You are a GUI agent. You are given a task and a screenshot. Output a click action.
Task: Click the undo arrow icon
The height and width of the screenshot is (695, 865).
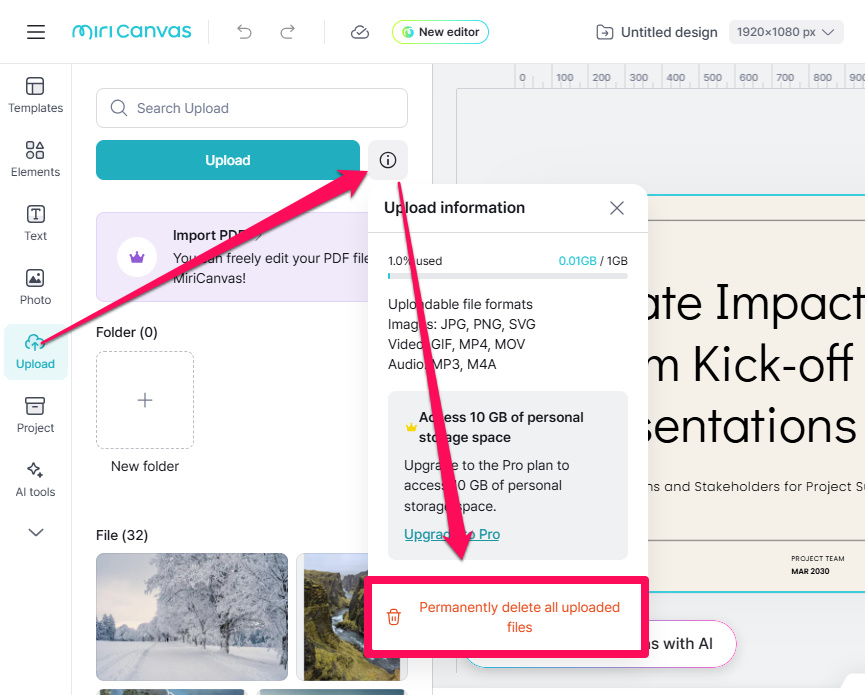tap(244, 32)
